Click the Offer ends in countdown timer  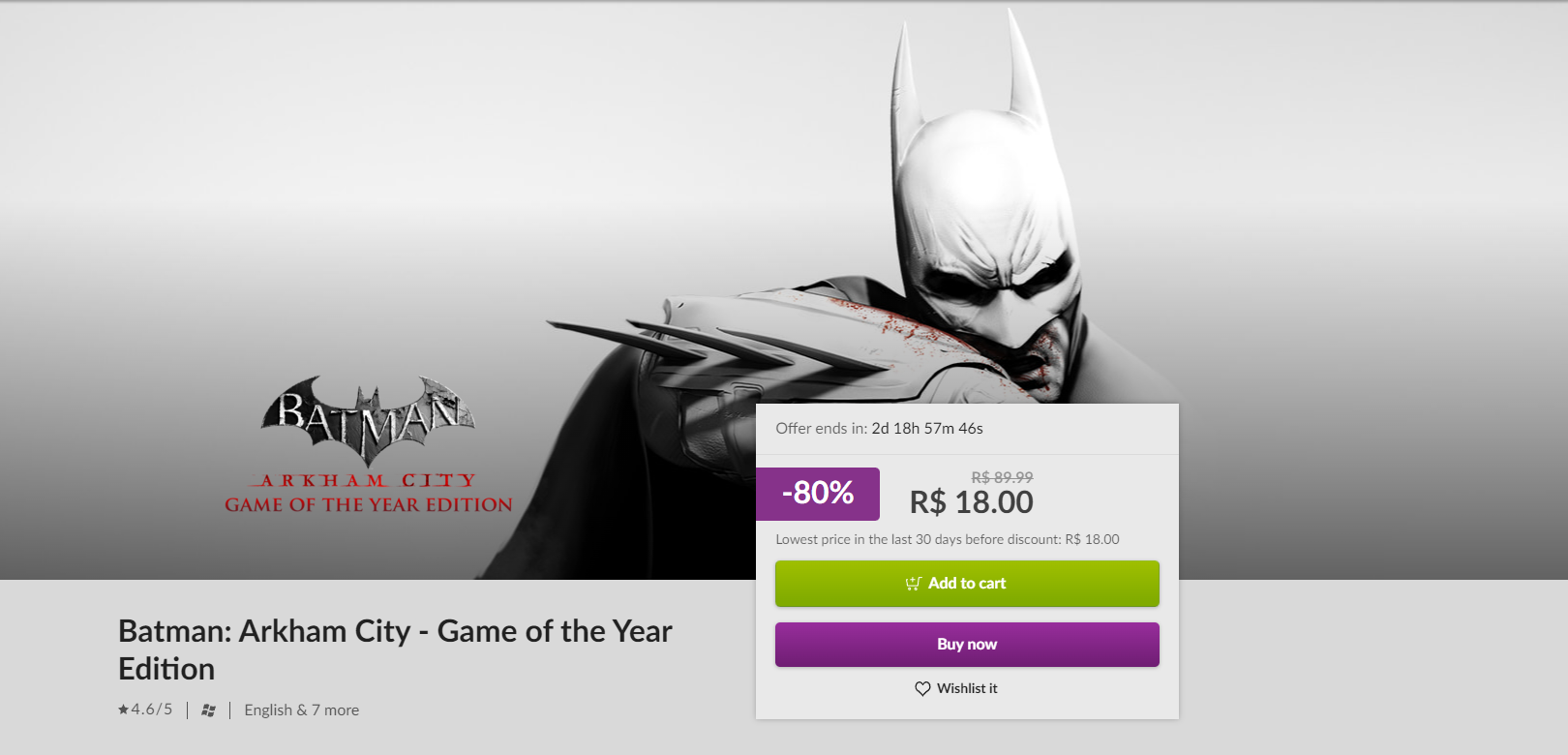pyautogui.click(x=879, y=428)
